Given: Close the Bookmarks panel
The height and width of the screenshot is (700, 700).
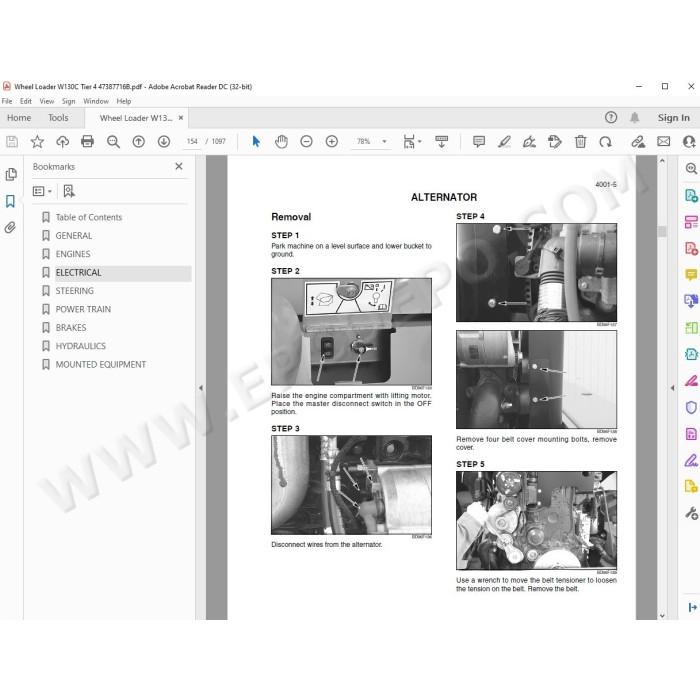Looking at the screenshot, I should pos(179,166).
